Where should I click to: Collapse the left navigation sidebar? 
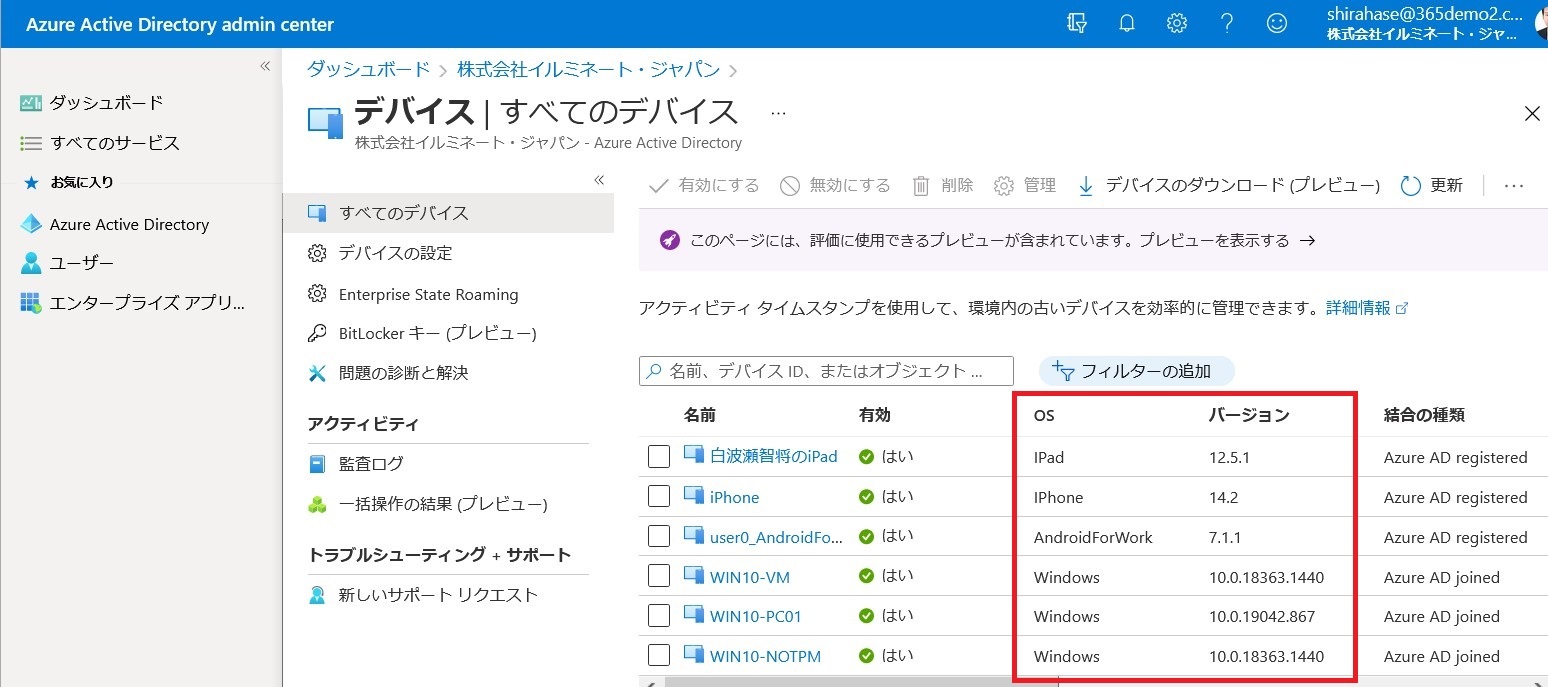click(265, 66)
